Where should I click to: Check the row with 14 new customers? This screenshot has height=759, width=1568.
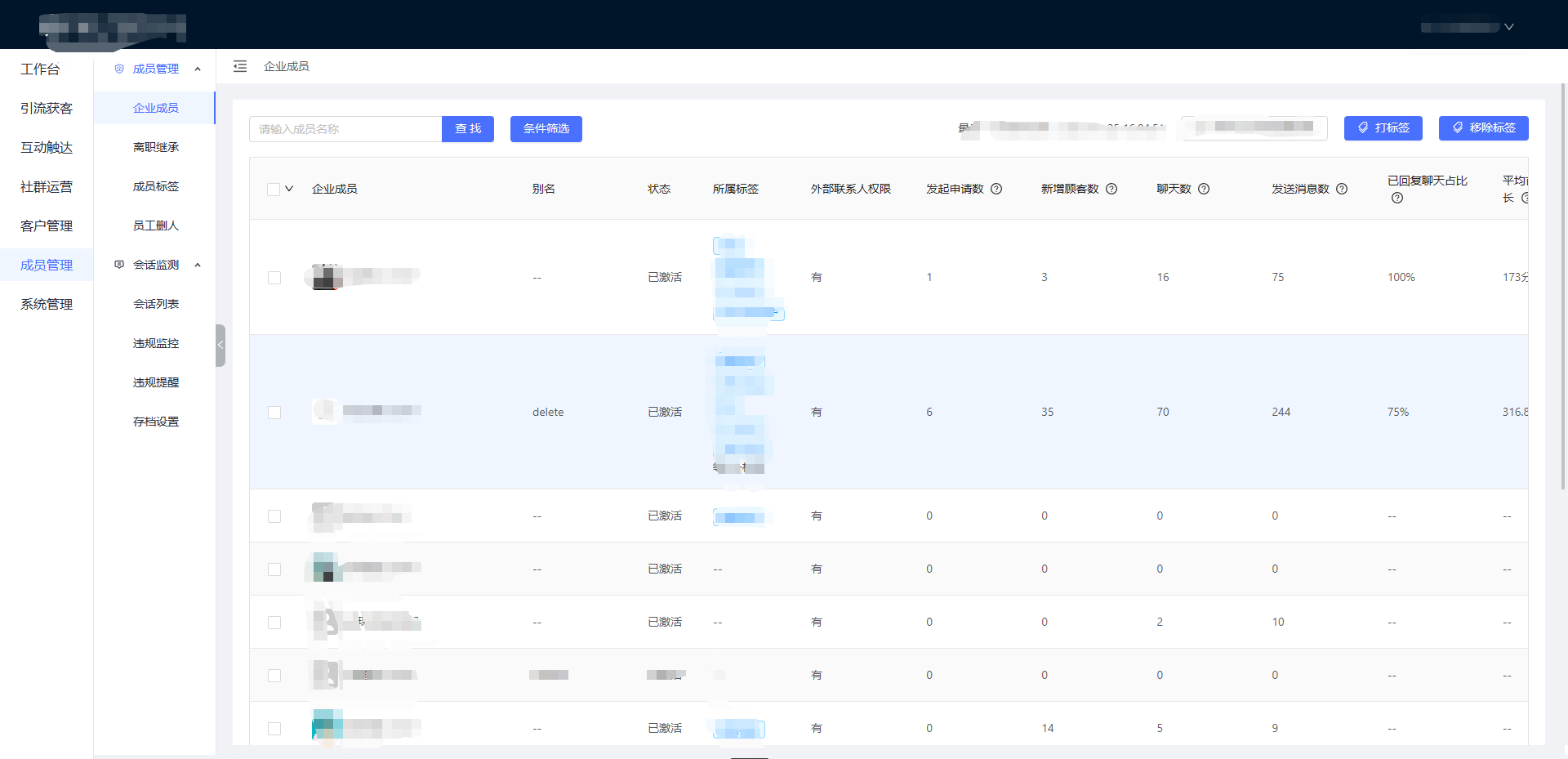pos(274,729)
